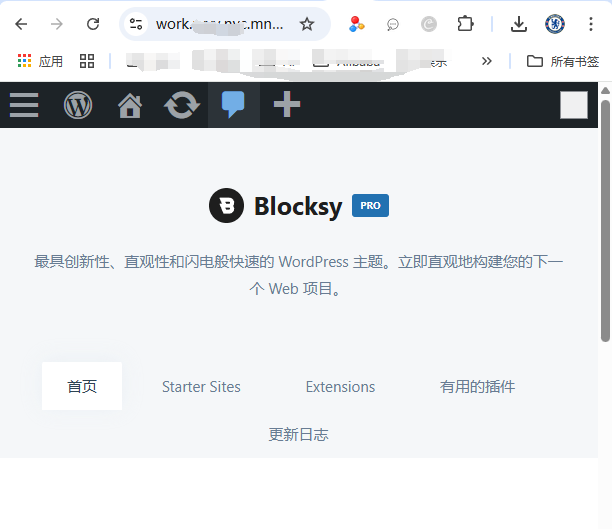This screenshot has height=529, width=612.
Task: Switch to the Starter Sites tab
Action: [x=201, y=387]
